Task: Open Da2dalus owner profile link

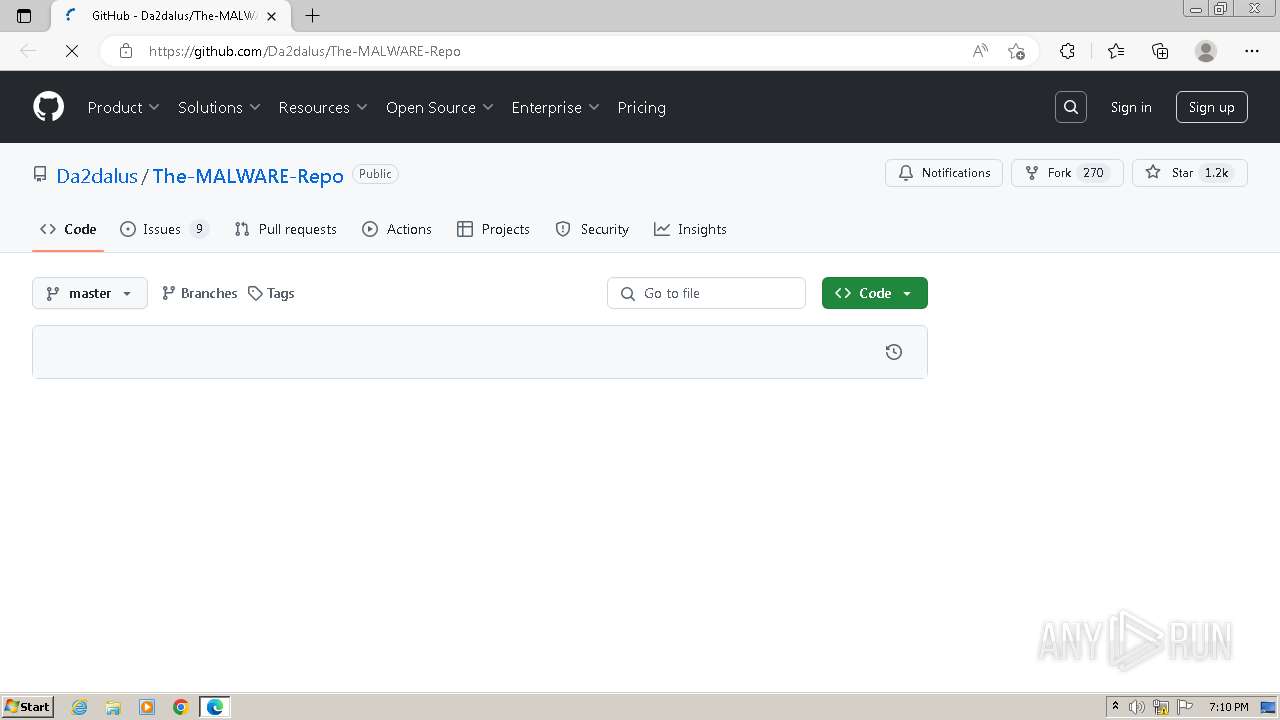Action: tap(97, 175)
